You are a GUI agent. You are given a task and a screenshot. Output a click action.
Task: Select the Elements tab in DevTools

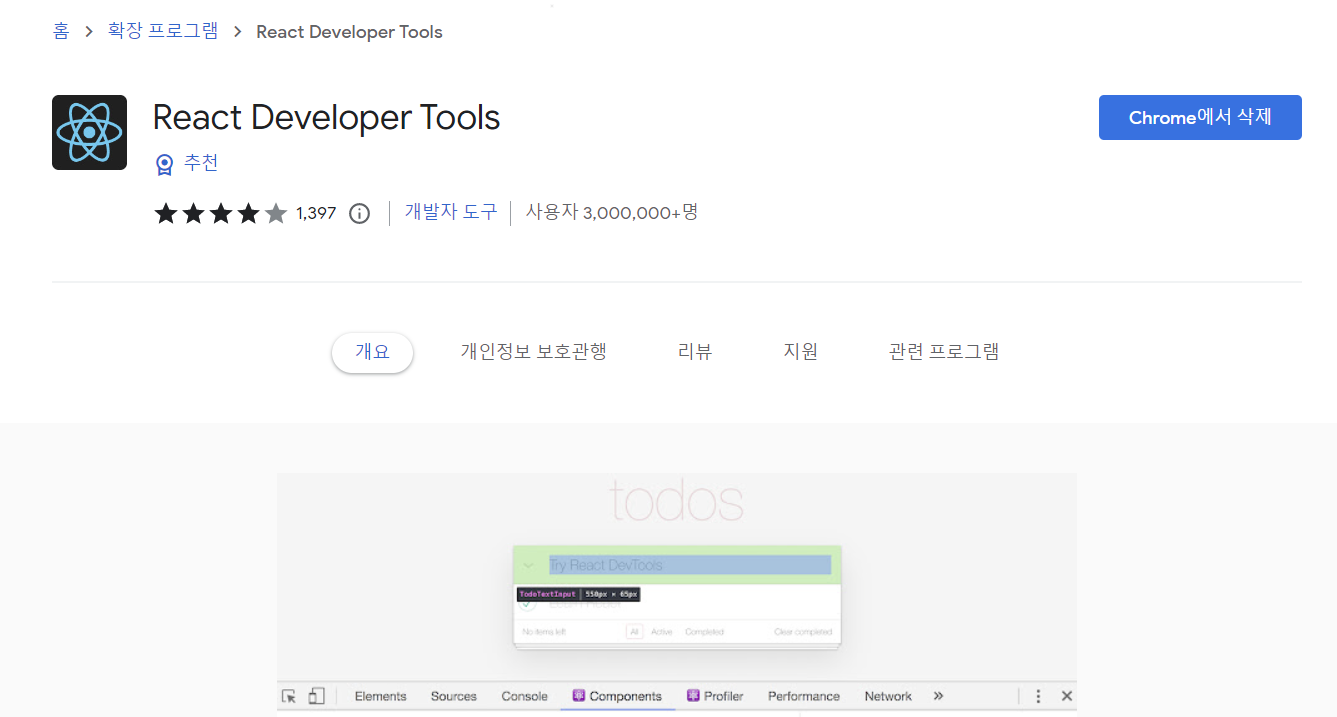click(380, 696)
